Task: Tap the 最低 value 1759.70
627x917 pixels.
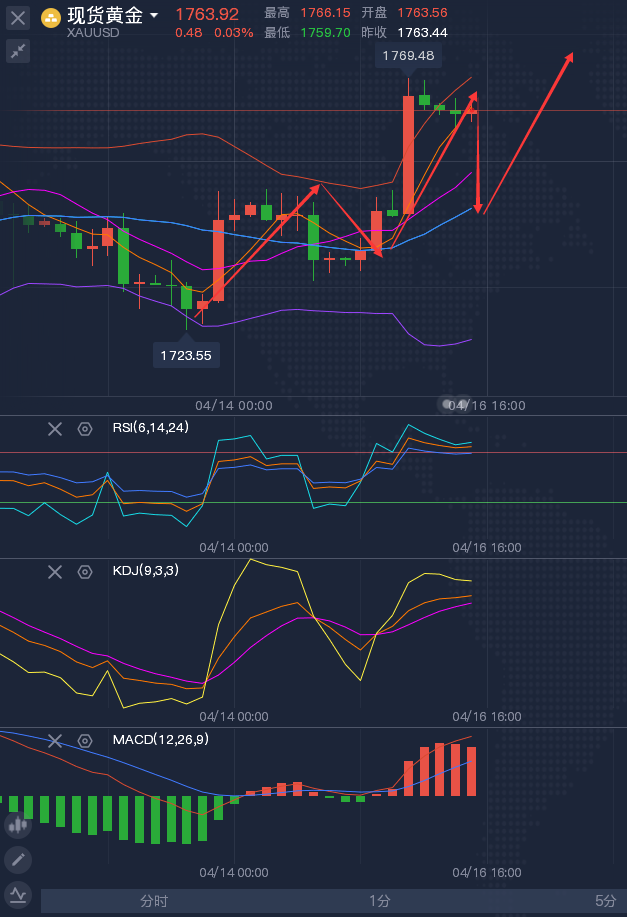Action: pos(325,33)
